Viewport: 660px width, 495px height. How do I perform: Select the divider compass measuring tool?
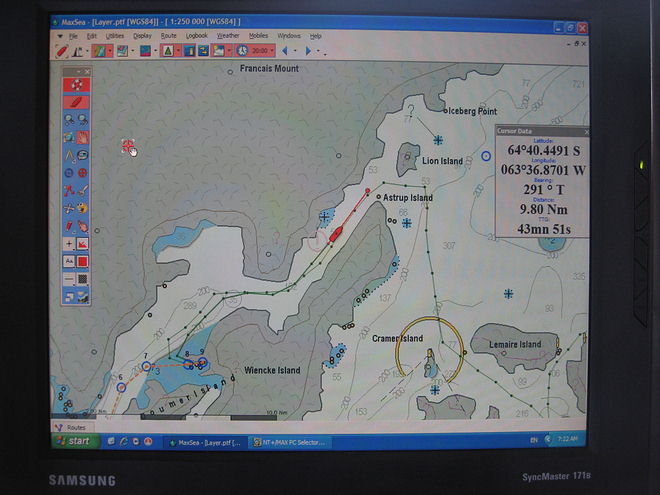69,155
